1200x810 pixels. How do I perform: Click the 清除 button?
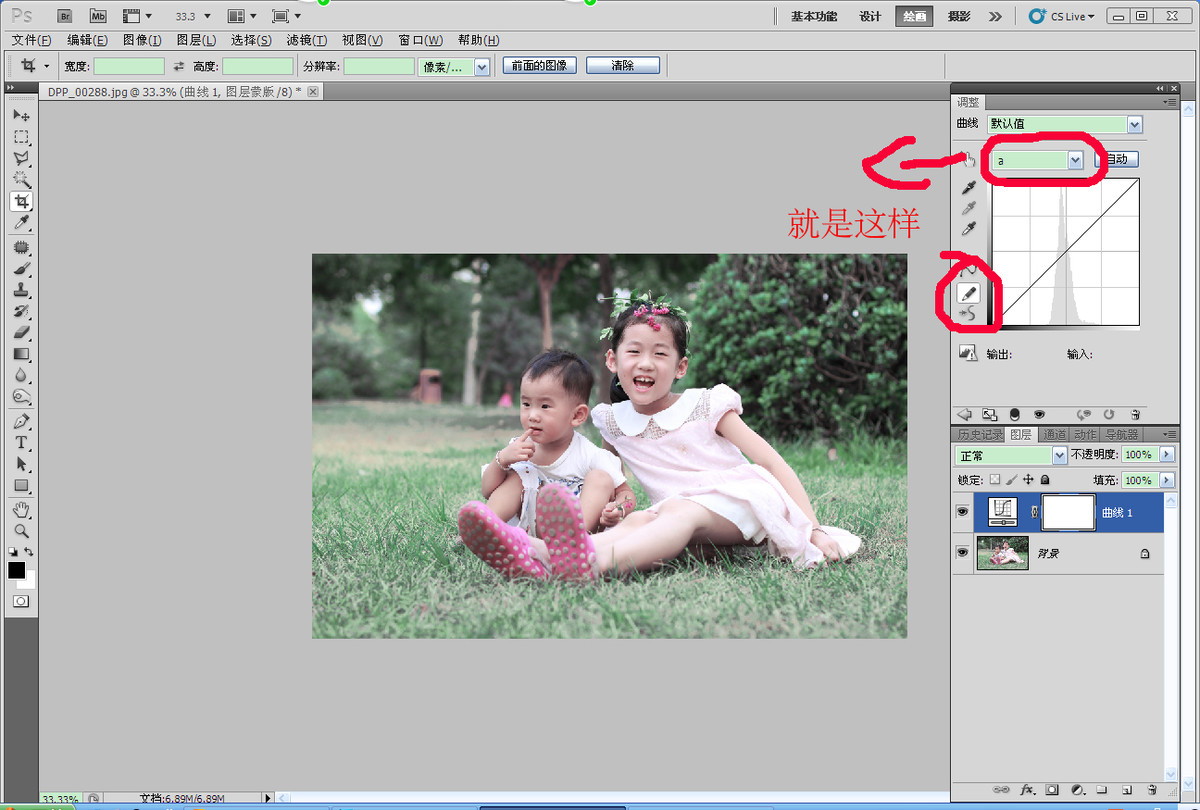tap(622, 65)
